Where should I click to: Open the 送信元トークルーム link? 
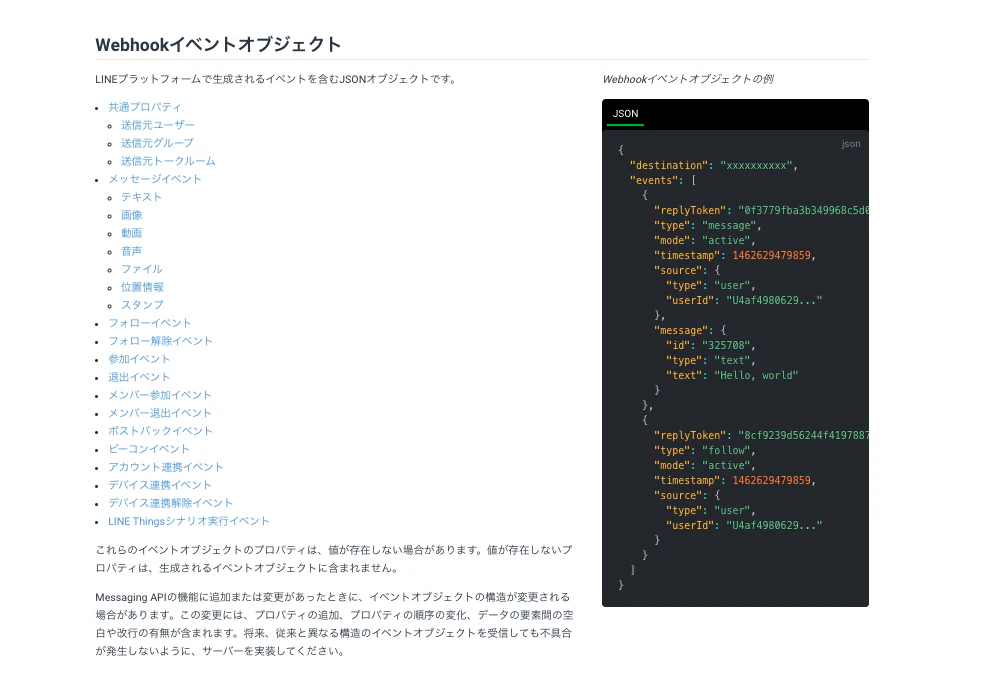point(168,161)
